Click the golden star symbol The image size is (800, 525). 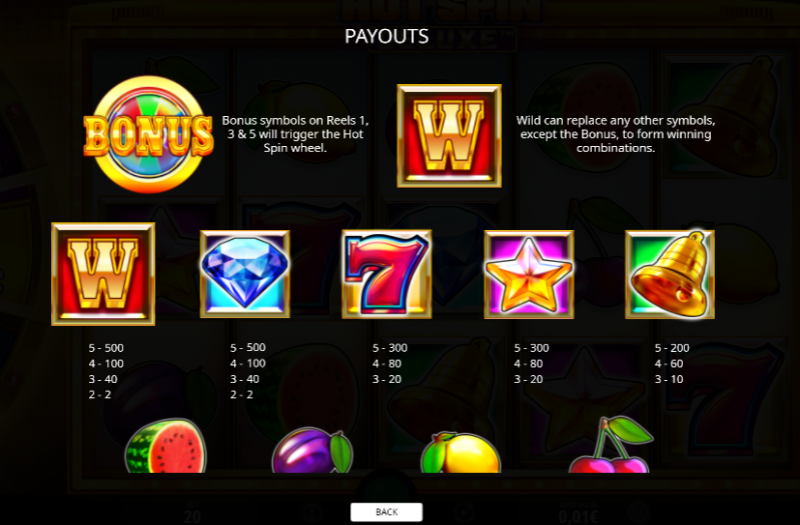click(x=529, y=274)
